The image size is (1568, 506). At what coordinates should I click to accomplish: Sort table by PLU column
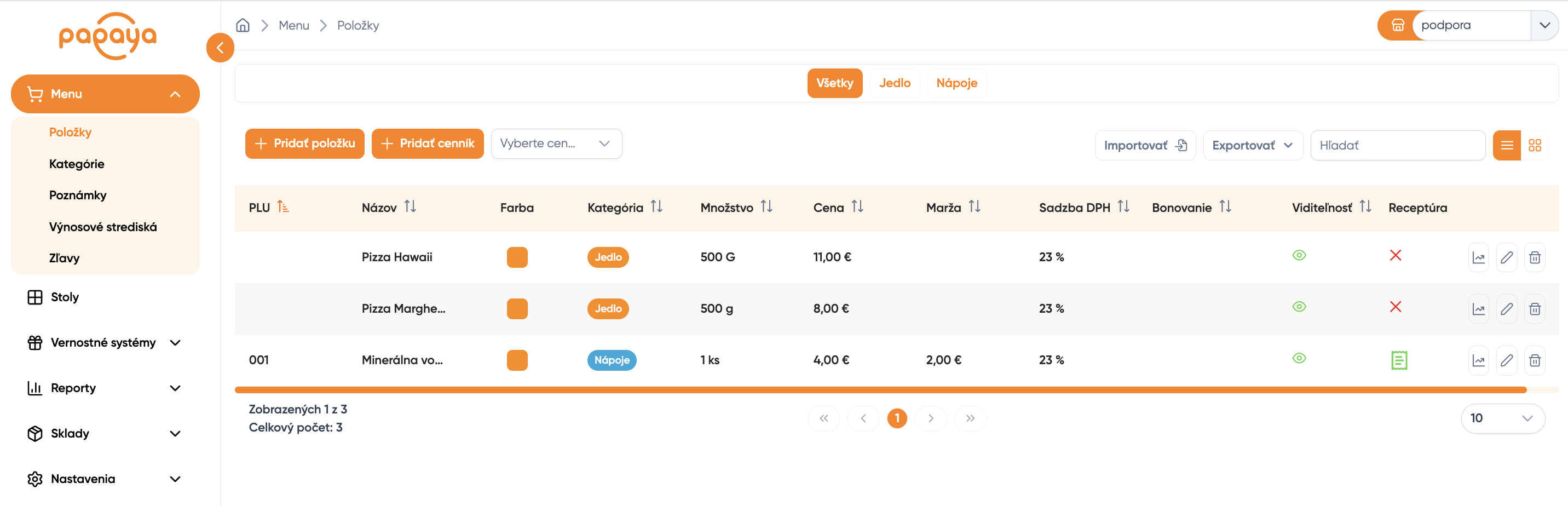[x=283, y=206]
